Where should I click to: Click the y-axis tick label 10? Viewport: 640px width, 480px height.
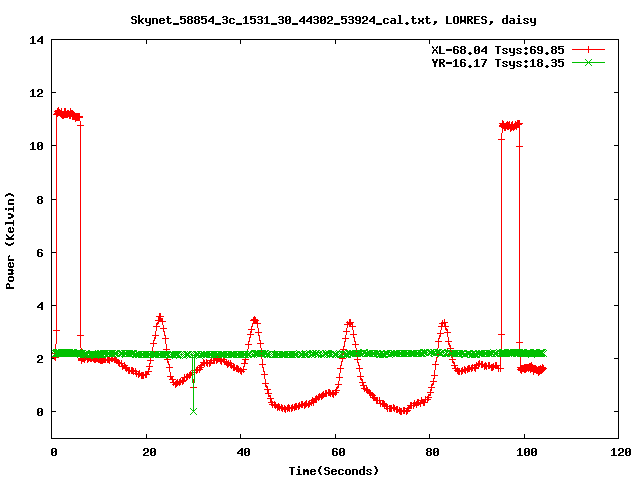click(36, 146)
